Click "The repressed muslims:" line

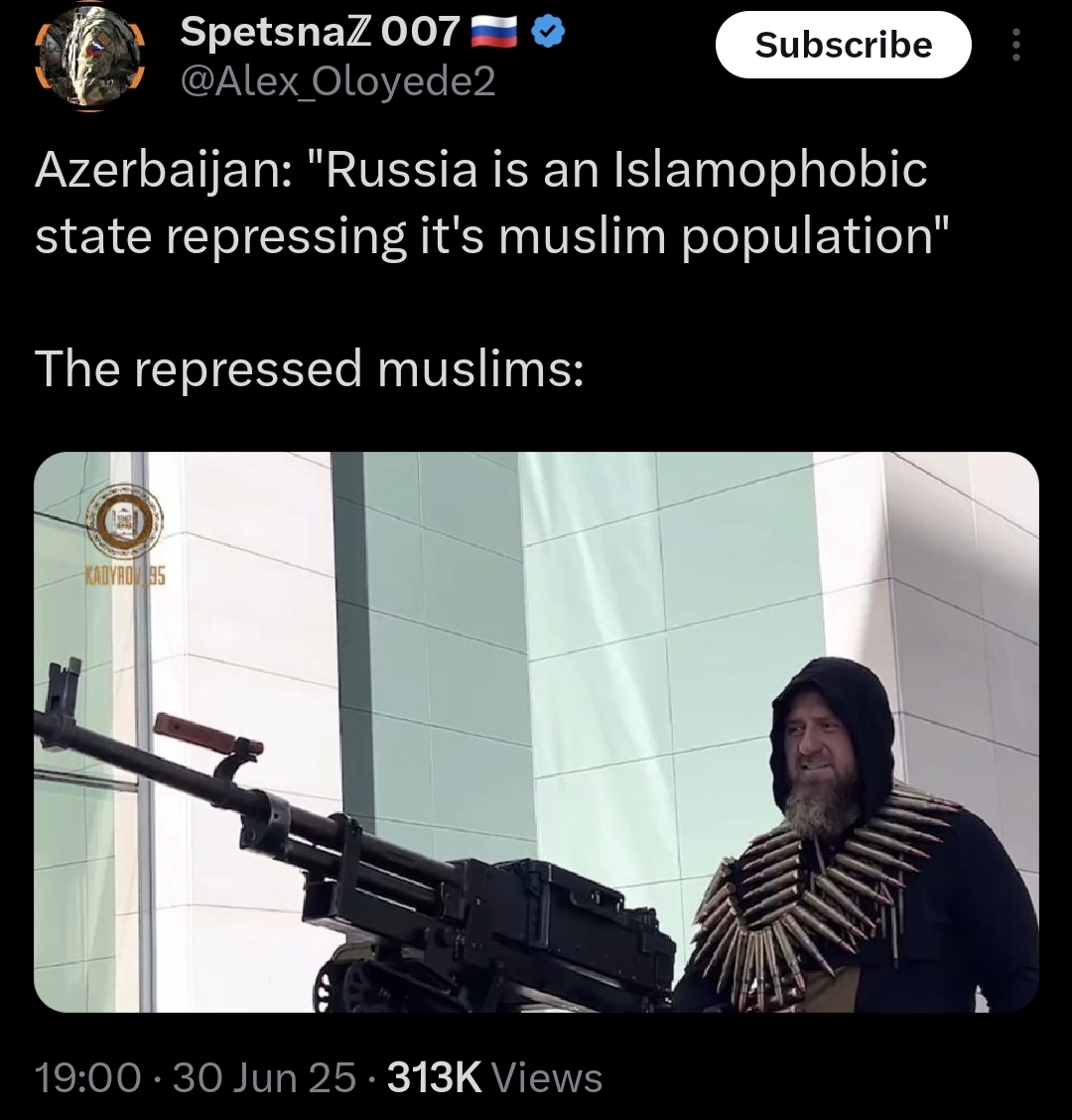coord(310,368)
